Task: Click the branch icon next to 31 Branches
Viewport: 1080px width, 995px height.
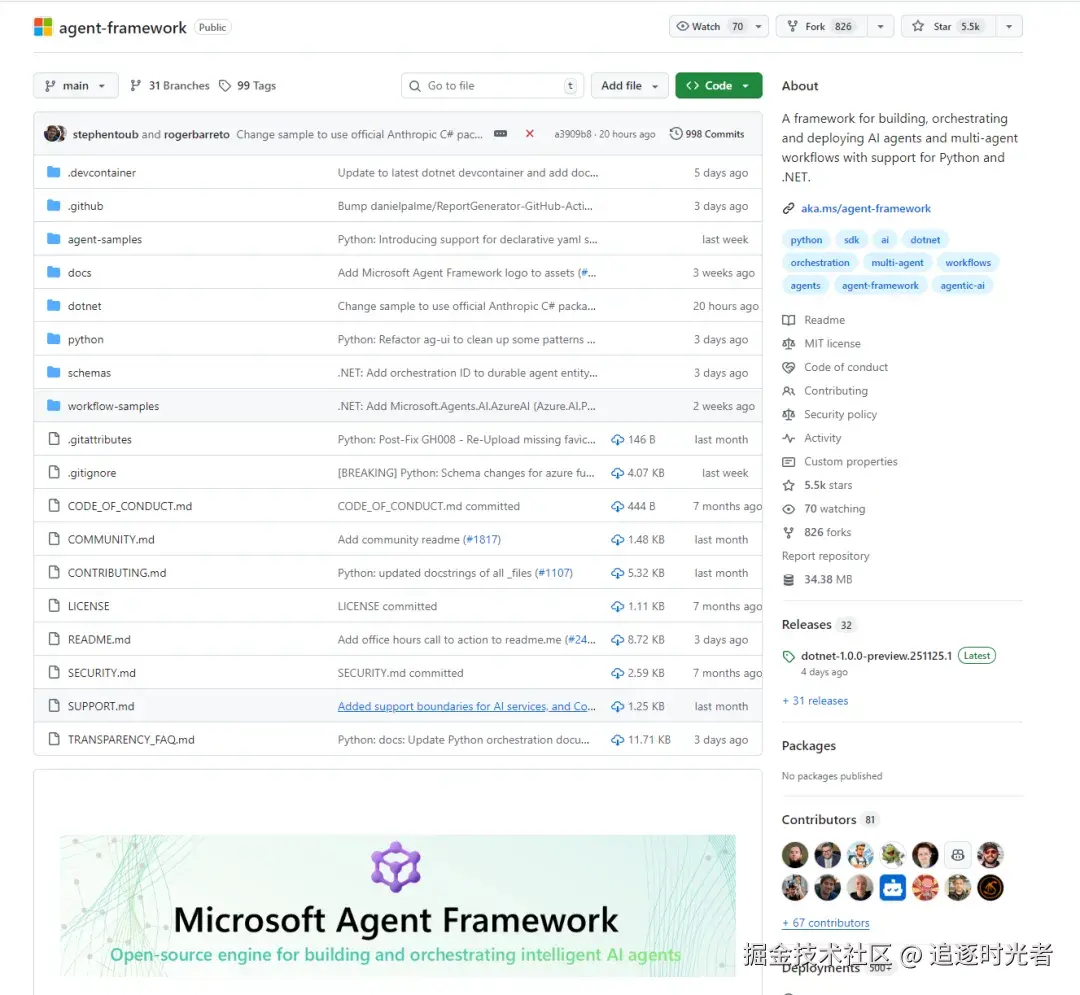Action: [x=136, y=85]
